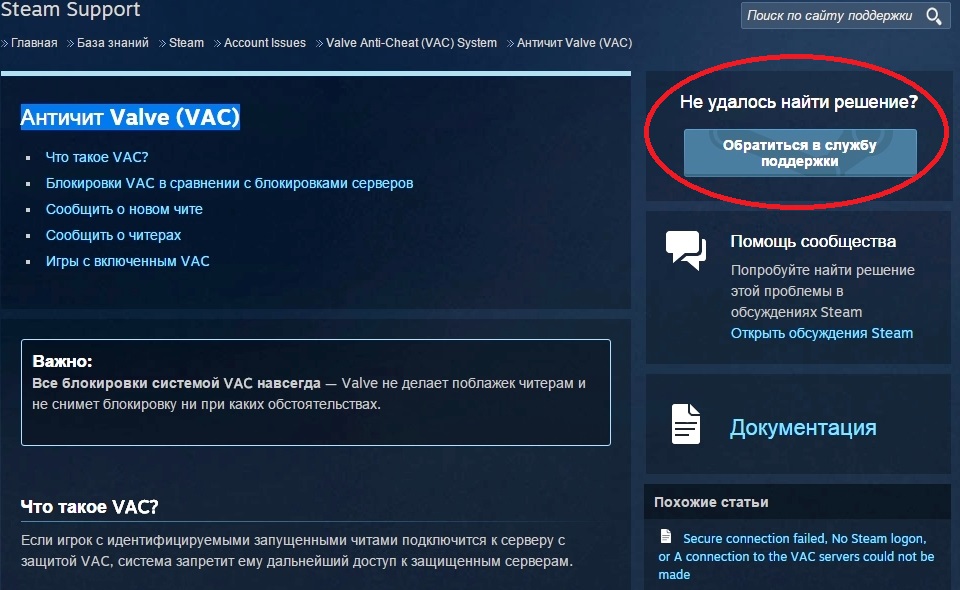Open Secure connection failed related article
The image size is (960, 590).
pyautogui.click(x=796, y=556)
